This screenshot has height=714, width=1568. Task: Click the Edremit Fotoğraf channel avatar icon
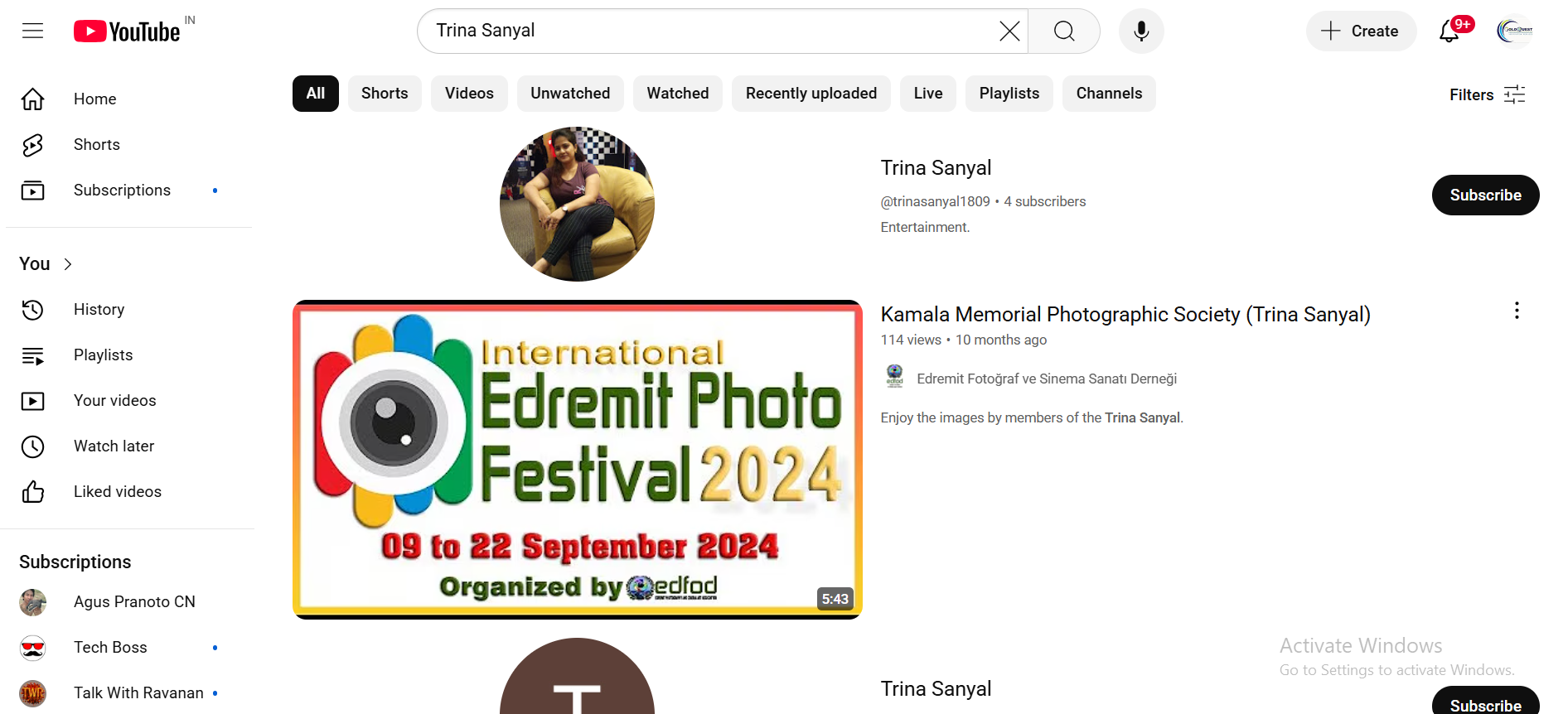pyautogui.click(x=894, y=377)
